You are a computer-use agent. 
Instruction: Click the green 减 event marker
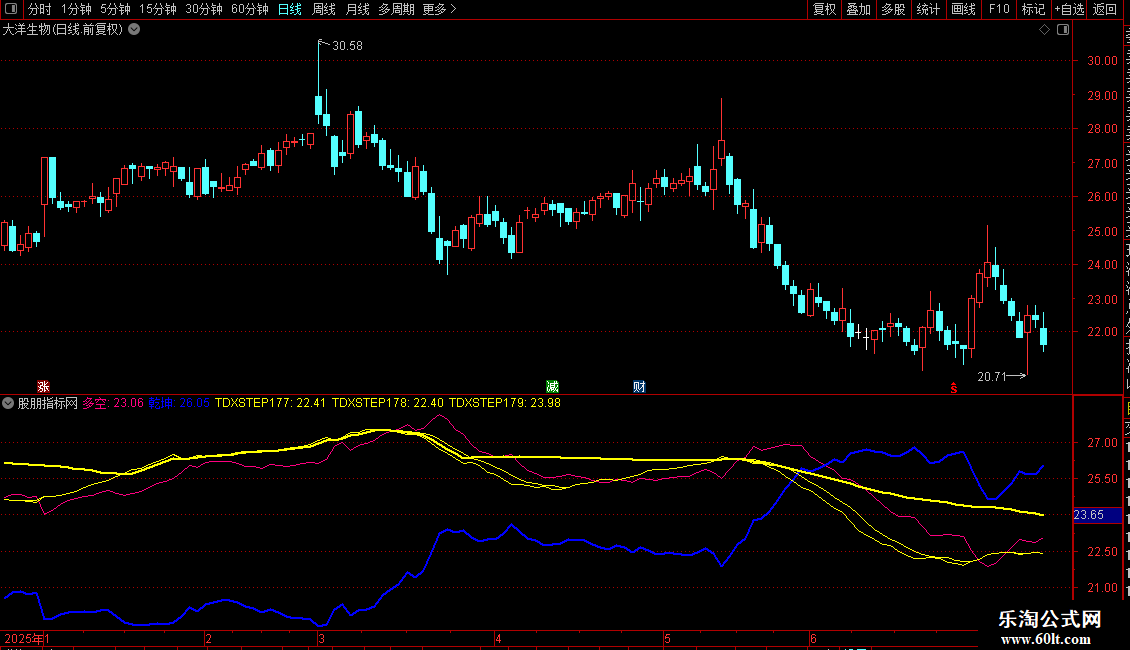coord(553,387)
